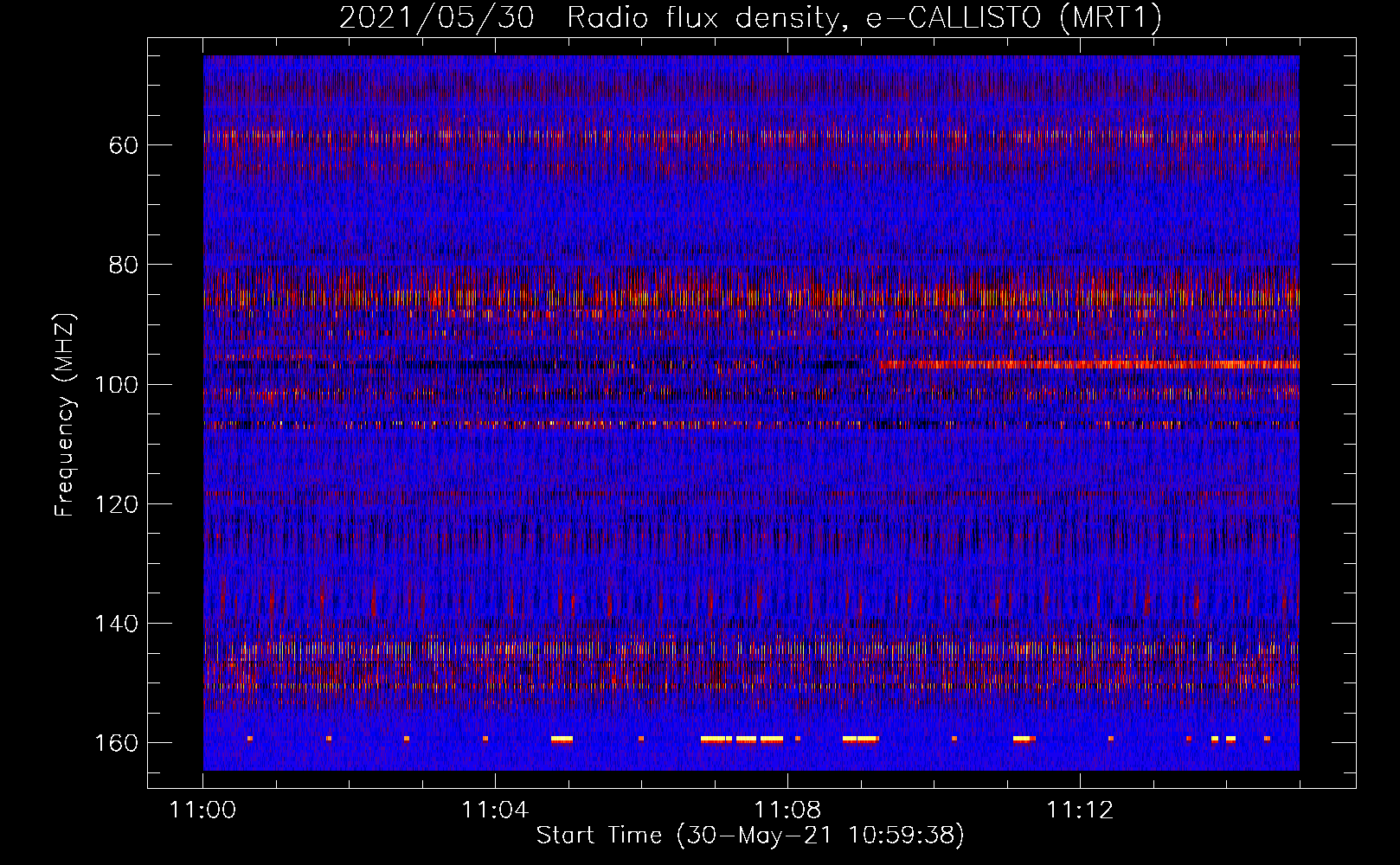Click the plot title '2021/05/30 Radio flux density, e-CALLISTO (MRT1)'

click(x=750, y=17)
